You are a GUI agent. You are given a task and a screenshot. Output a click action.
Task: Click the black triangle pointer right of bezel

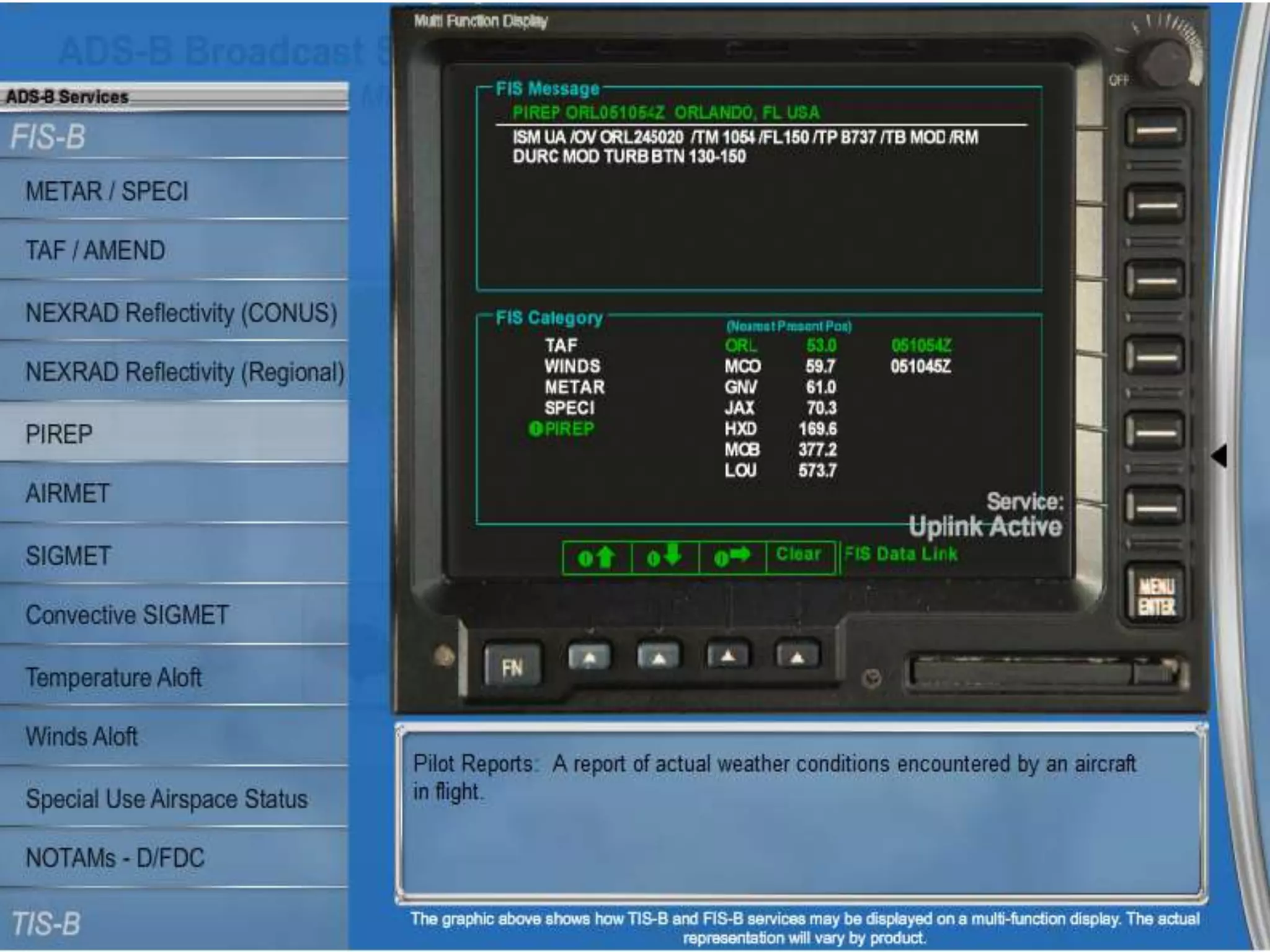click(x=1219, y=456)
